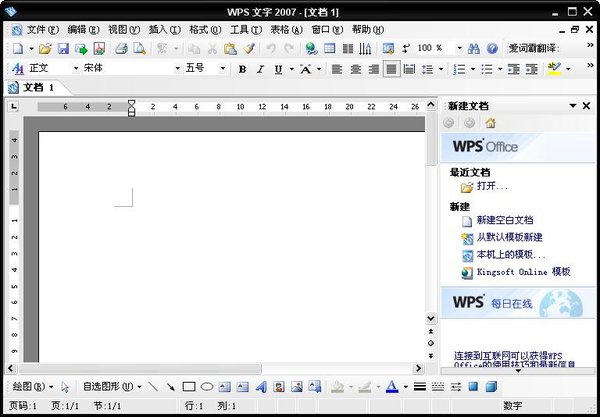Click the Select Objects pointer icon
This screenshot has height=417, width=600.
click(65, 387)
